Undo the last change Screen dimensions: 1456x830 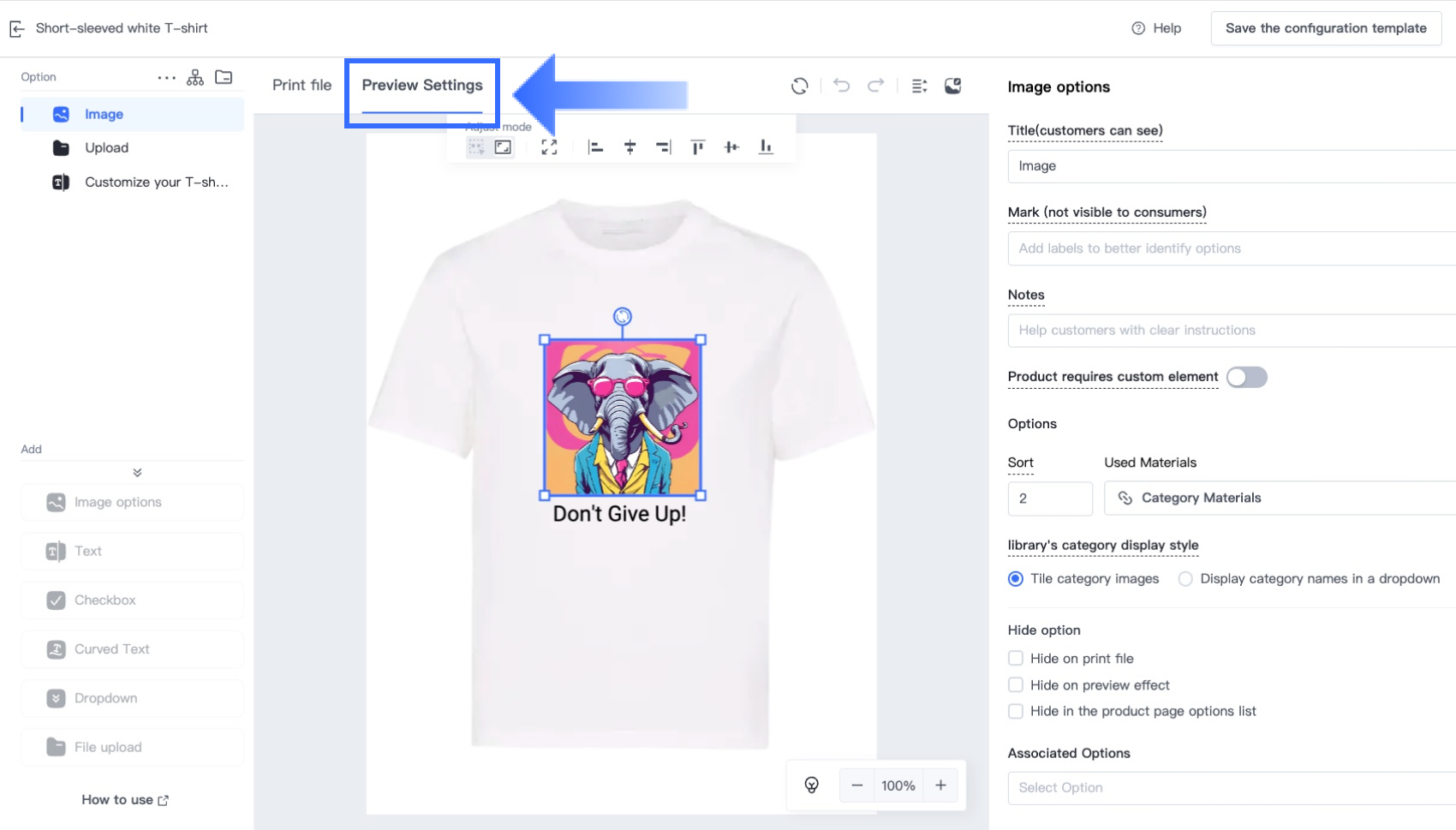(x=842, y=86)
